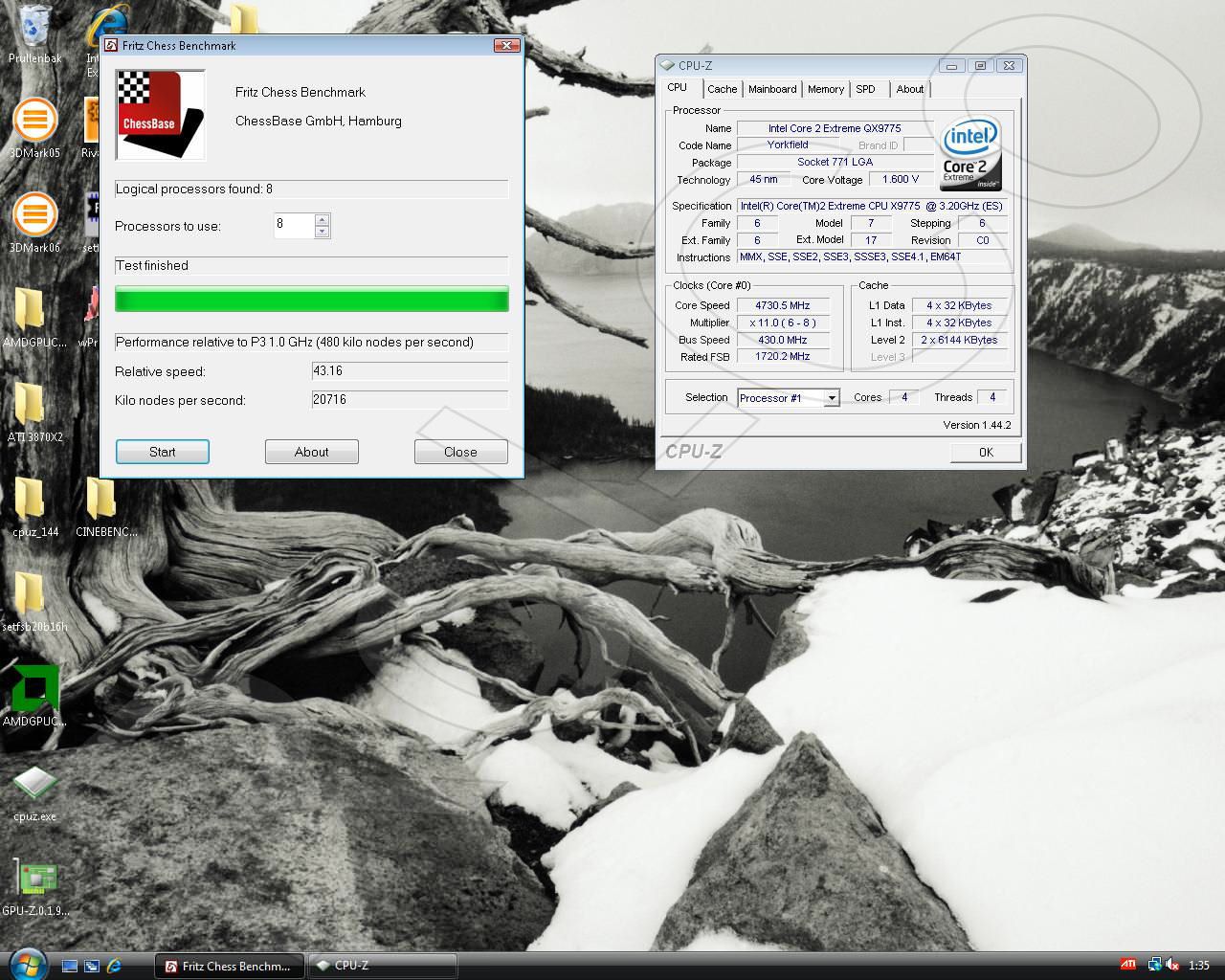Click the About button in Fritz Chess Benchmark
This screenshot has width=1225, height=980.
click(312, 452)
